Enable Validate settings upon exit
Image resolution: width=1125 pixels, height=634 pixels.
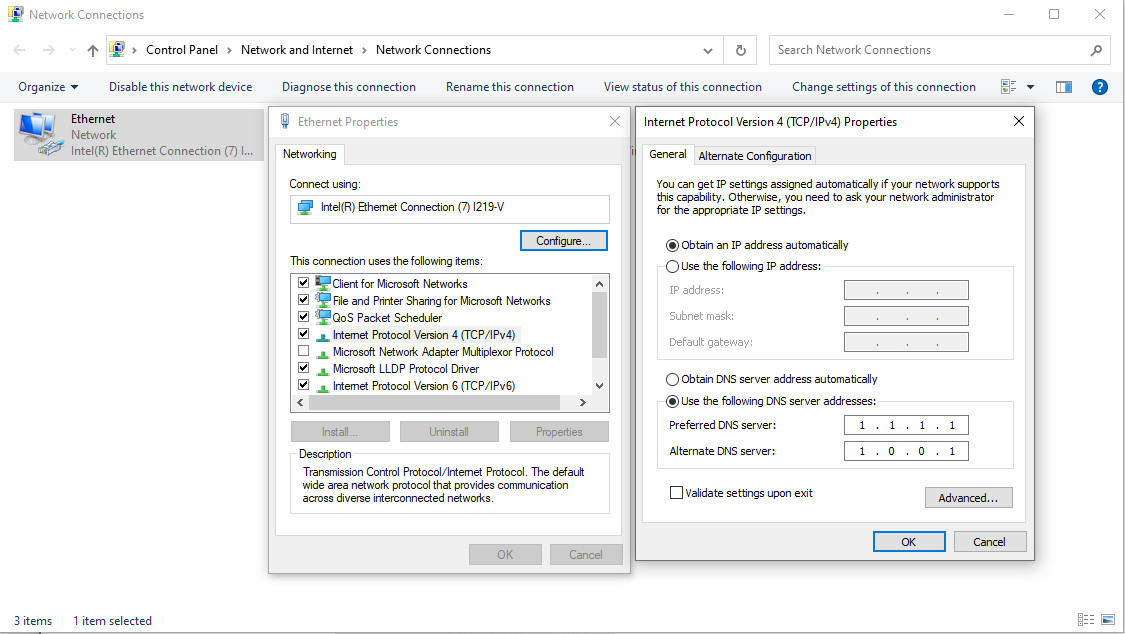[x=676, y=493]
